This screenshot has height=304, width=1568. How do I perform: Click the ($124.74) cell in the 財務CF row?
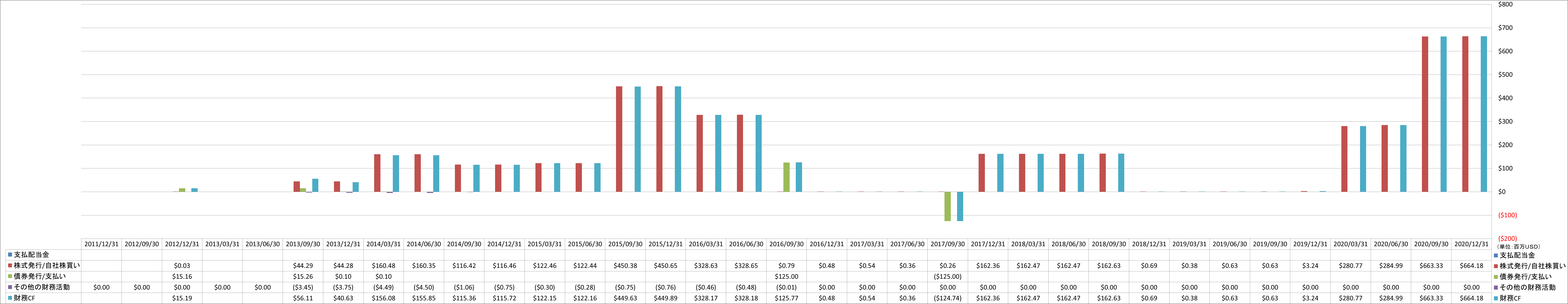[x=948, y=298]
